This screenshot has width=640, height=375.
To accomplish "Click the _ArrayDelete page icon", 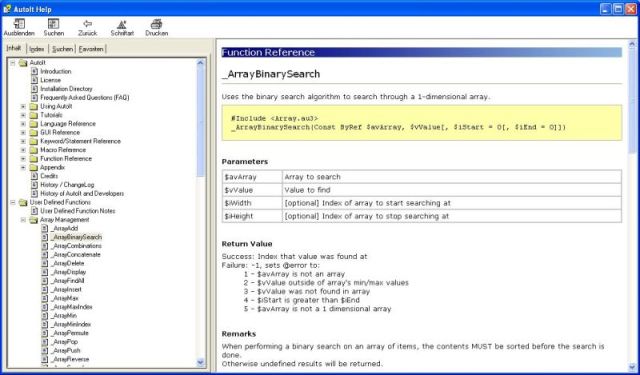I will click(x=45, y=264).
